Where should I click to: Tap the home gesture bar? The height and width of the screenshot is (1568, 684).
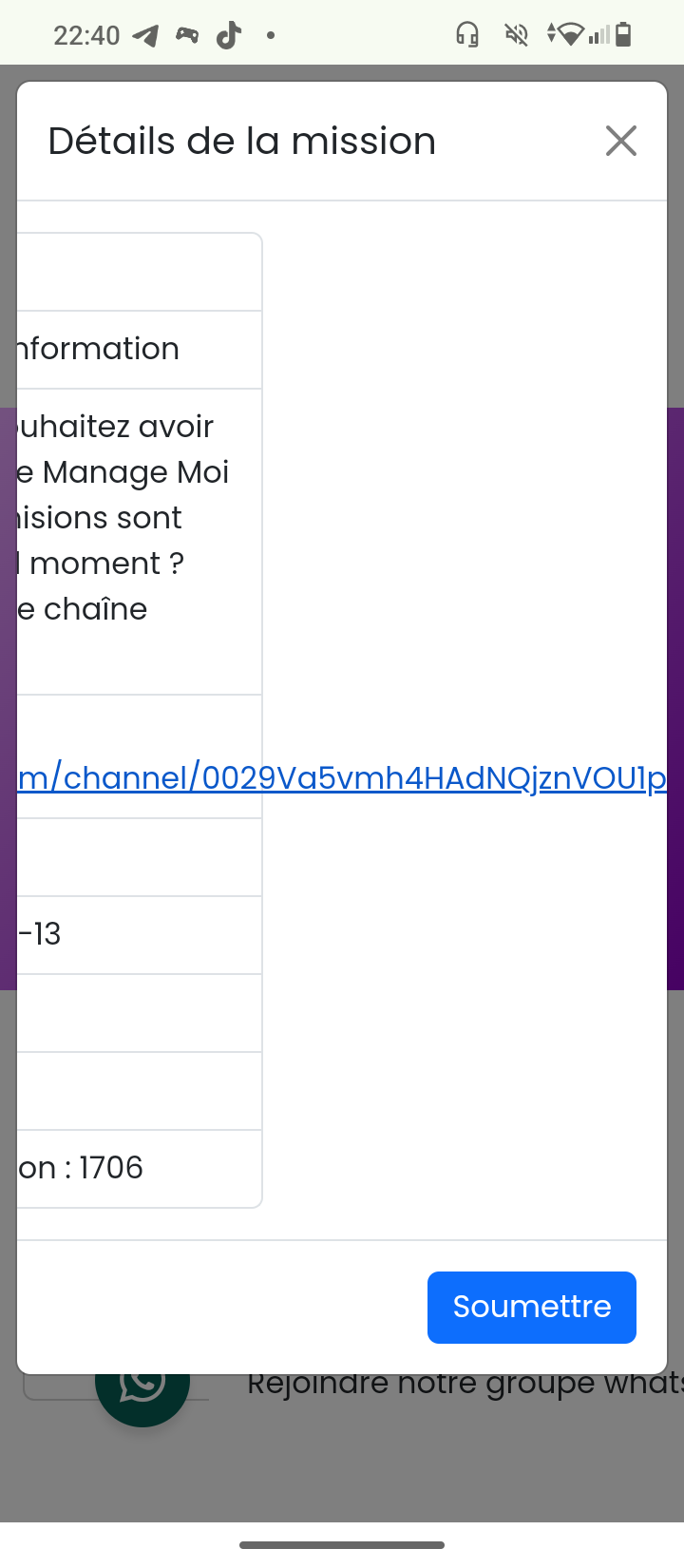[342, 1545]
